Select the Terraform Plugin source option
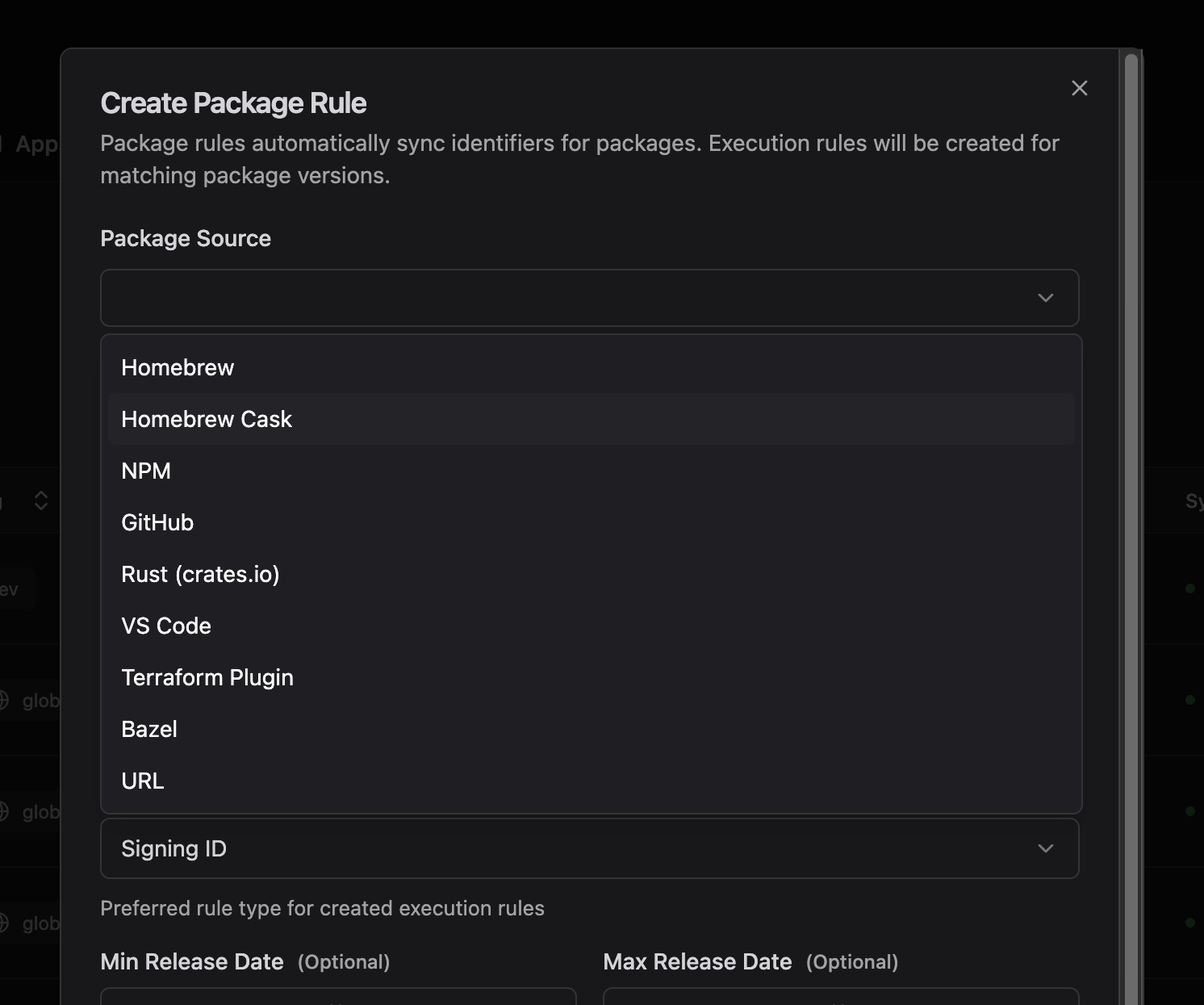 (x=207, y=677)
